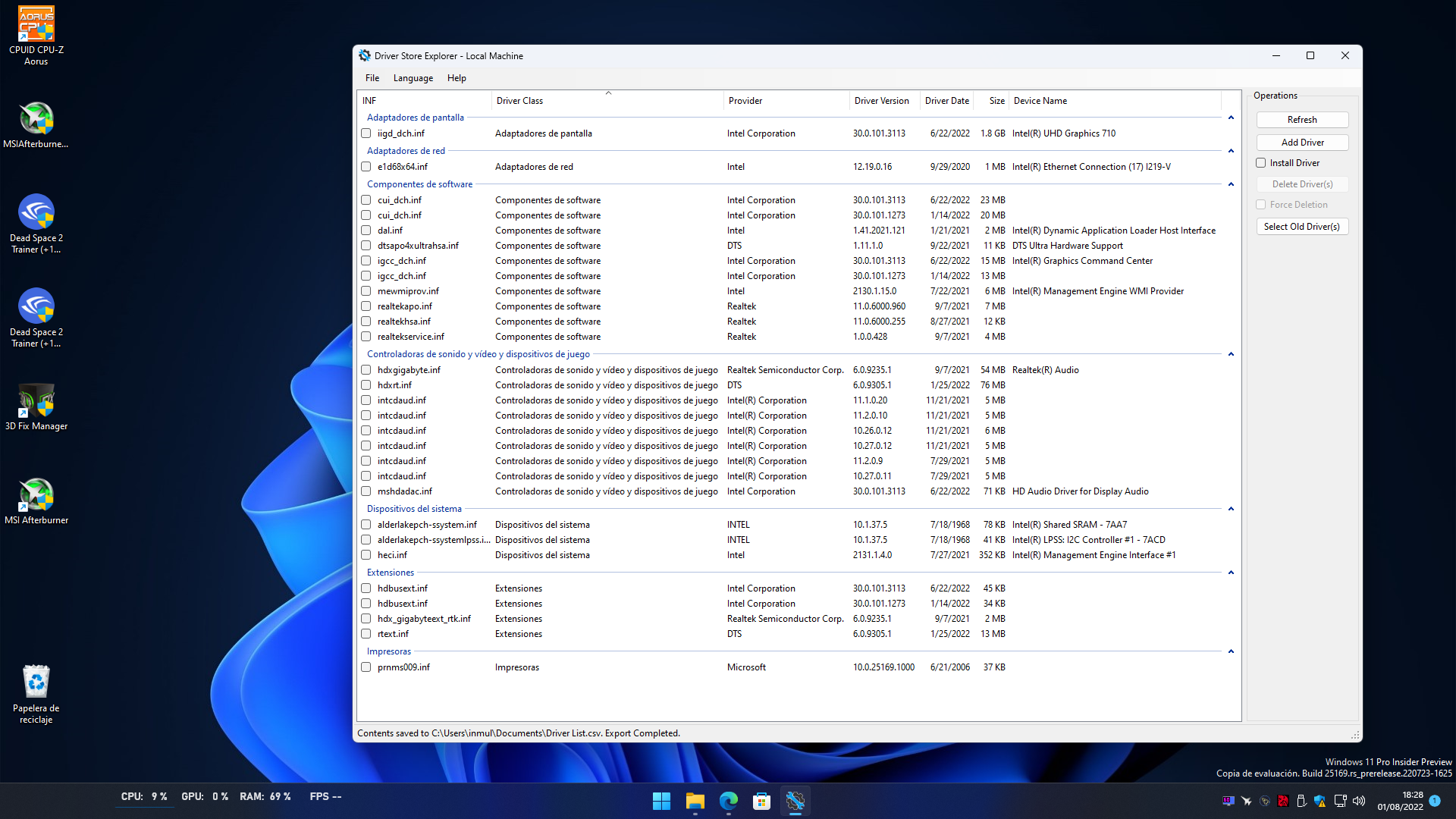Open File Explorer from taskbar
This screenshot has height=819, width=1456.
(x=695, y=801)
